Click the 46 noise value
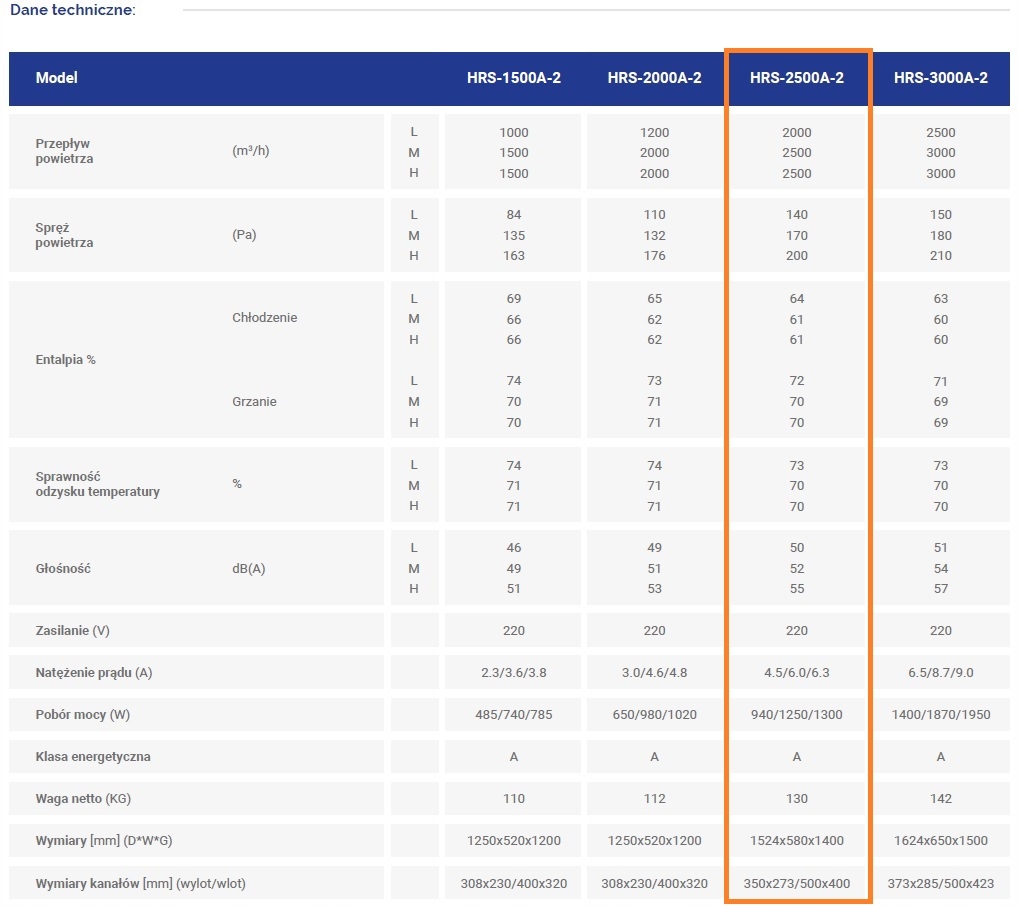1019x907 pixels. (x=513, y=548)
